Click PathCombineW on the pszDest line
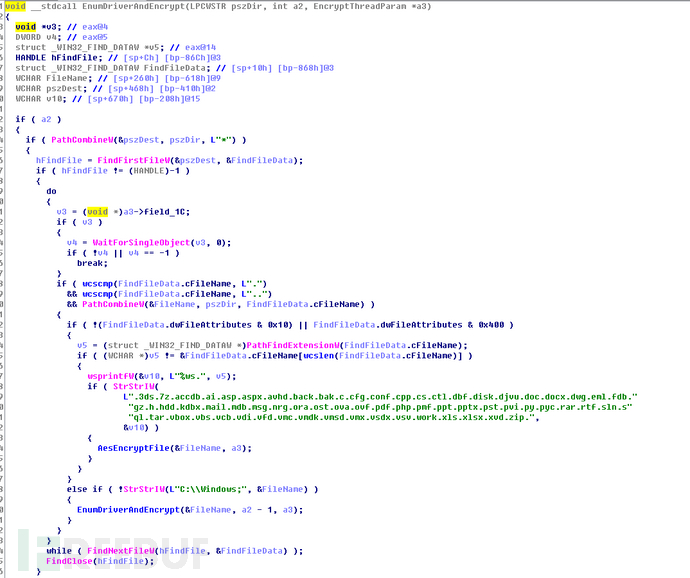This screenshot has width=690, height=578. (82, 140)
